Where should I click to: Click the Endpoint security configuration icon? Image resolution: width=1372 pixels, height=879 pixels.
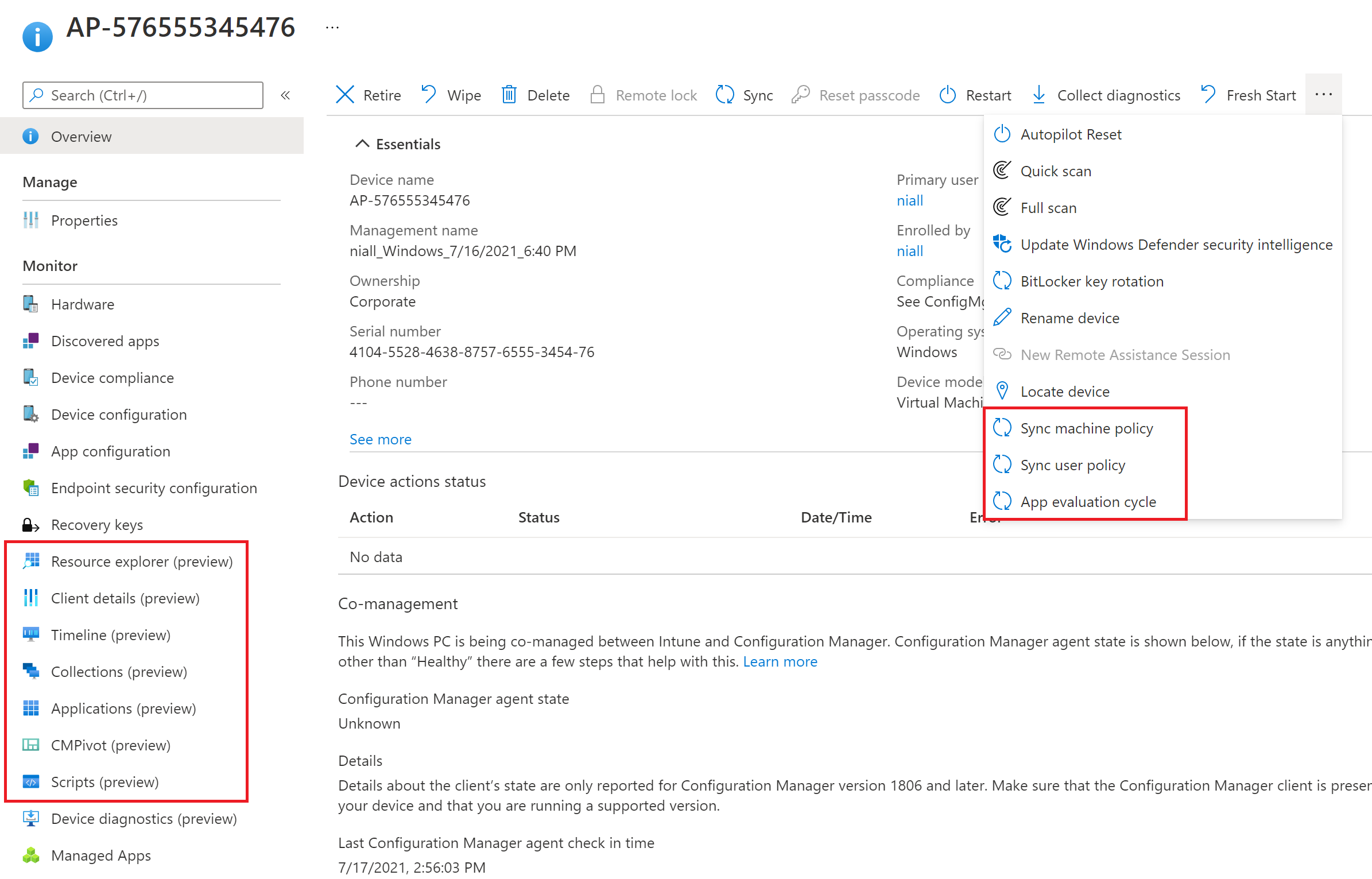pyautogui.click(x=31, y=487)
